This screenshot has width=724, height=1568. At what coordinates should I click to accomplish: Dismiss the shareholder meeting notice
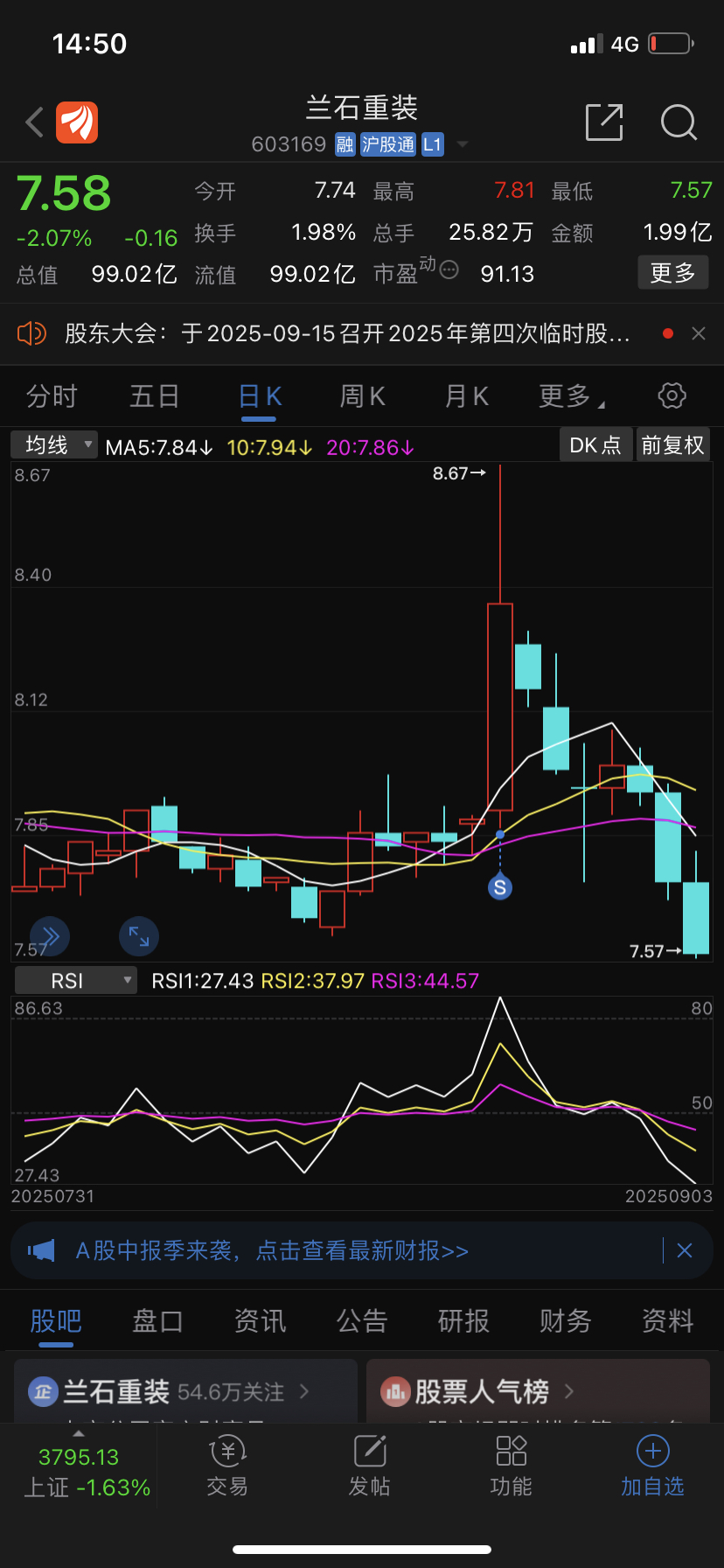coord(699,333)
